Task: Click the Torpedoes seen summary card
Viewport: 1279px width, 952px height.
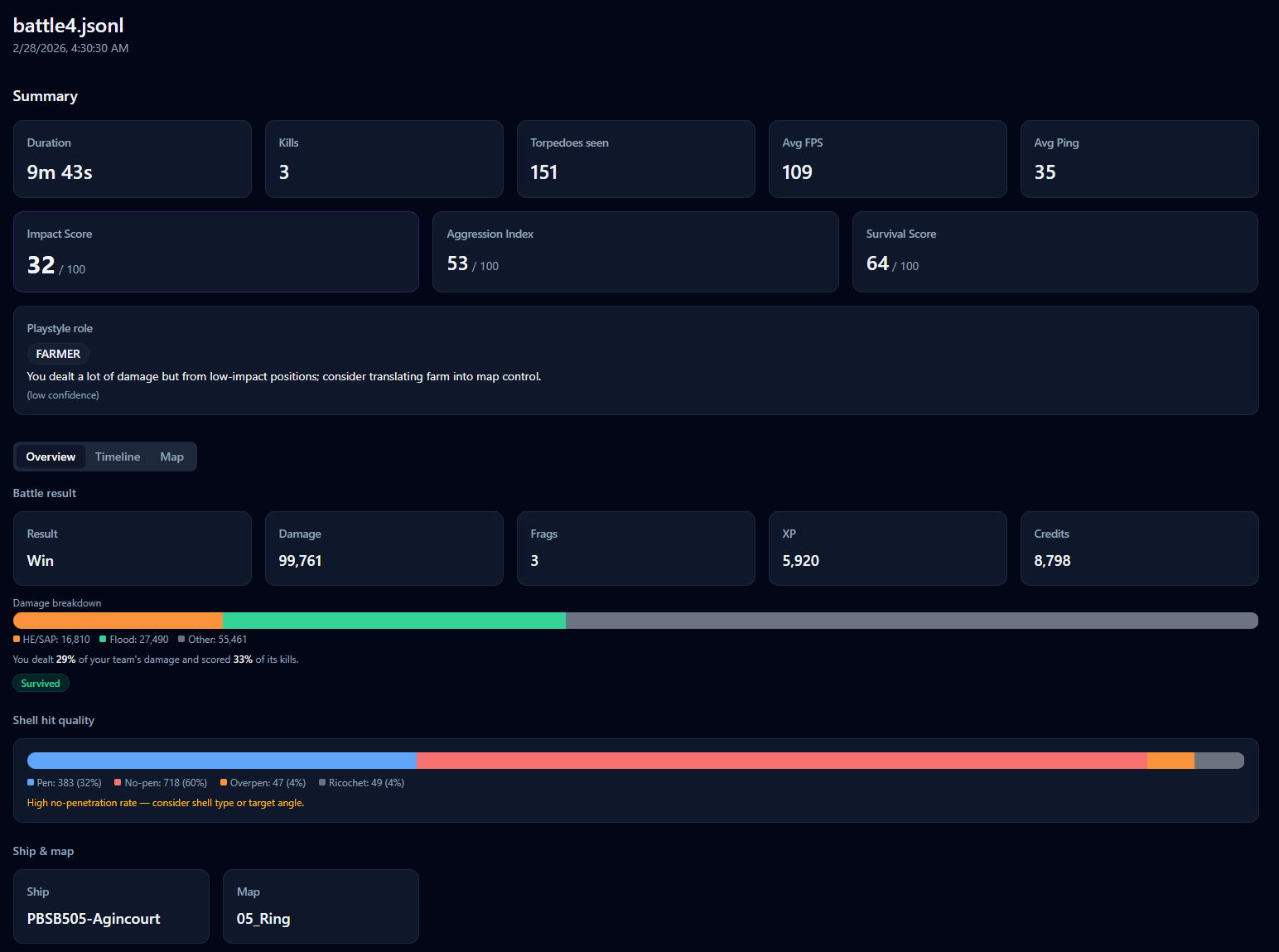Action: click(x=635, y=159)
